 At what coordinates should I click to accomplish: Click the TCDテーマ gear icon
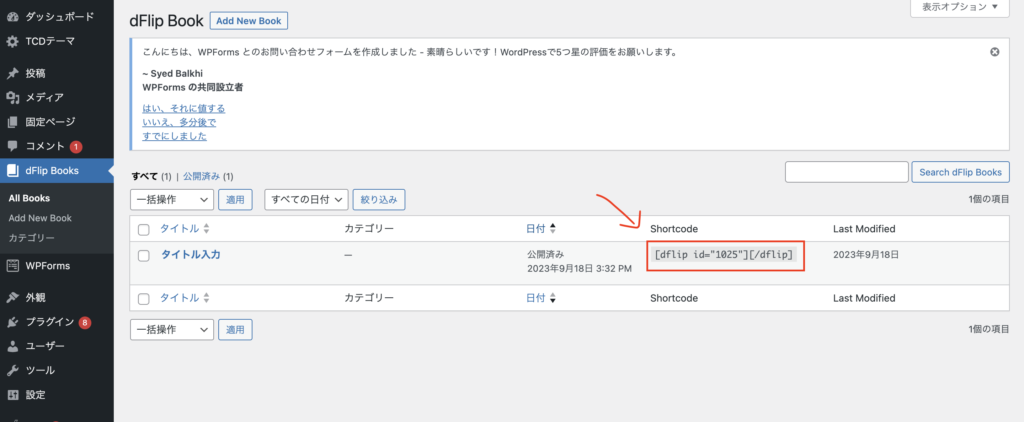[x=12, y=41]
